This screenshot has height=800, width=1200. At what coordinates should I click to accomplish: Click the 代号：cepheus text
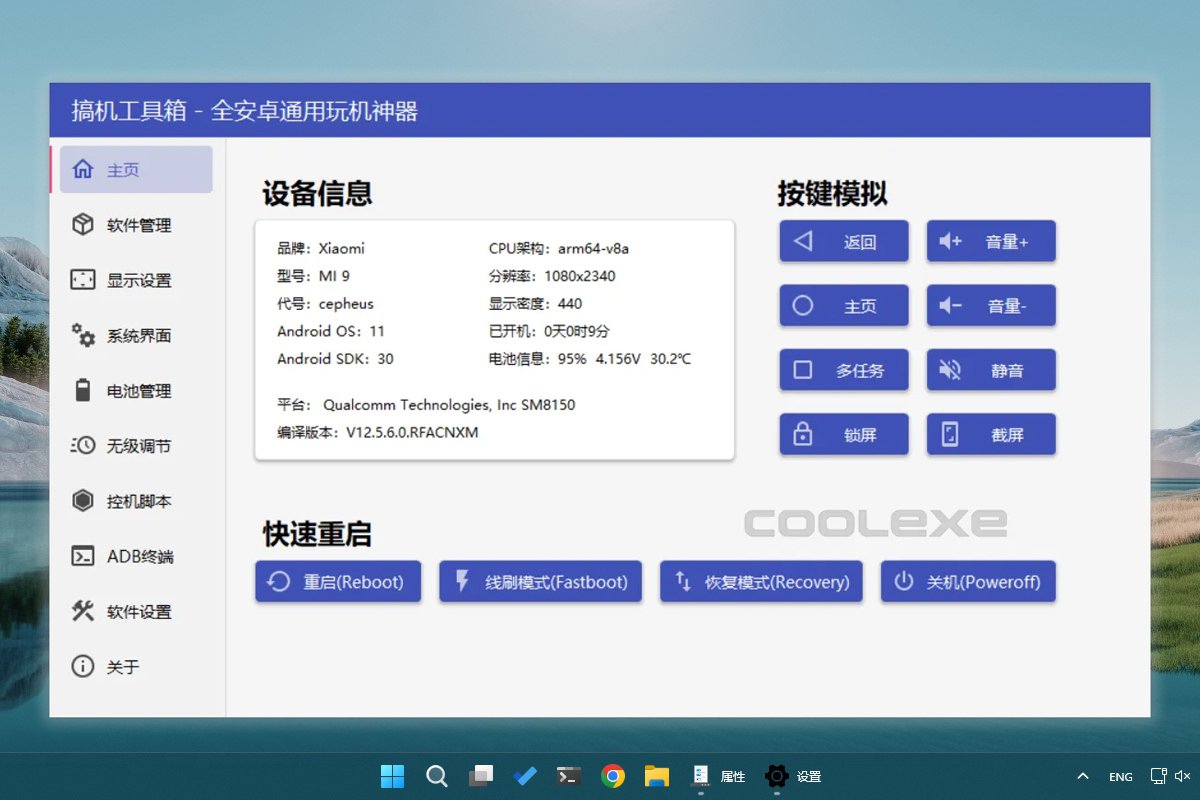pos(325,304)
